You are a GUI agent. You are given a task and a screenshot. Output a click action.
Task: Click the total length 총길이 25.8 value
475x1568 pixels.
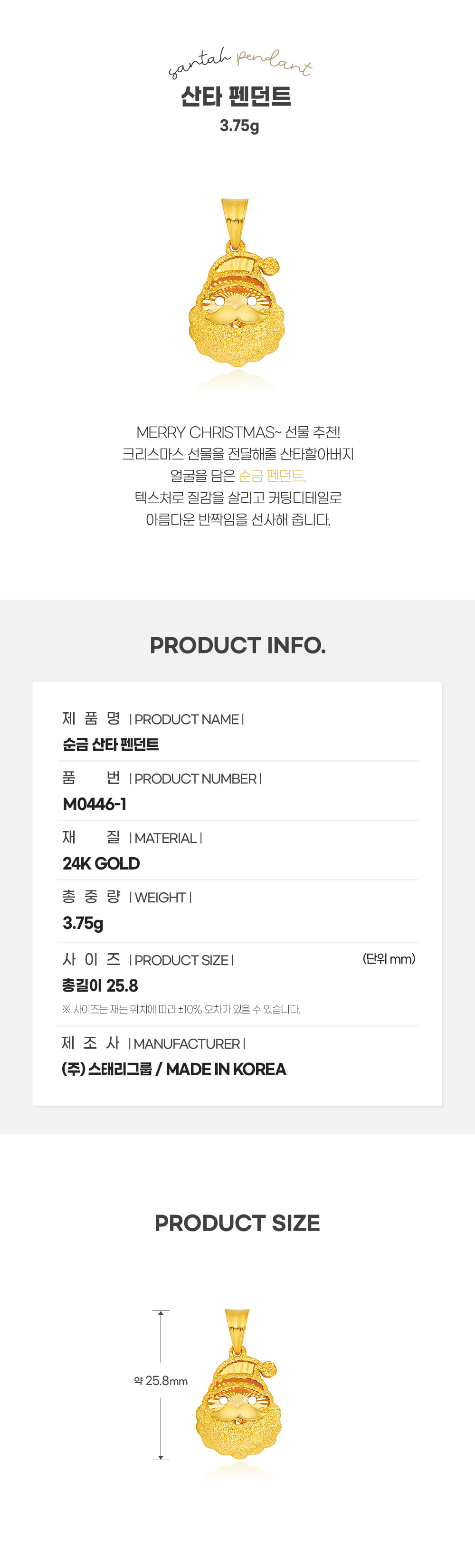click(x=100, y=985)
